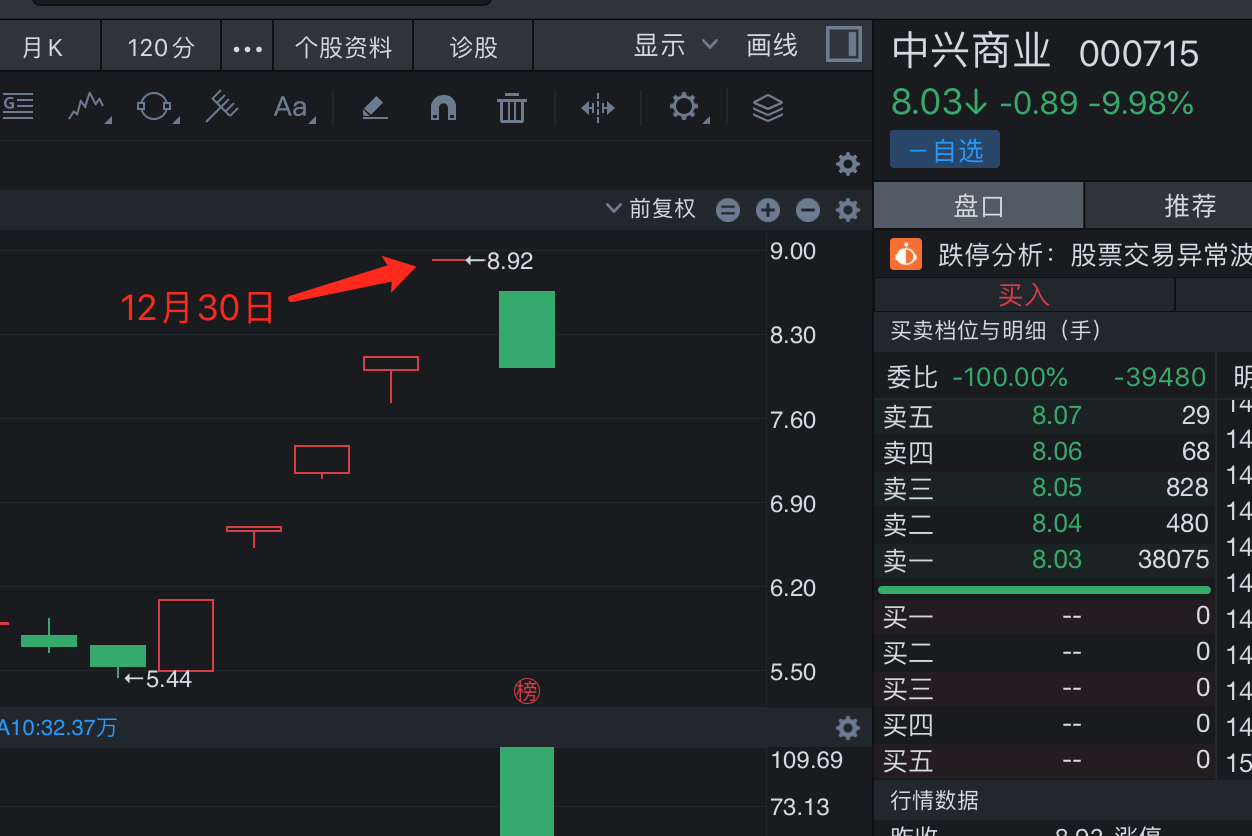The height and width of the screenshot is (836, 1252).
Task: Open gear settings beside 前复权 zoom buttons
Action: (848, 210)
